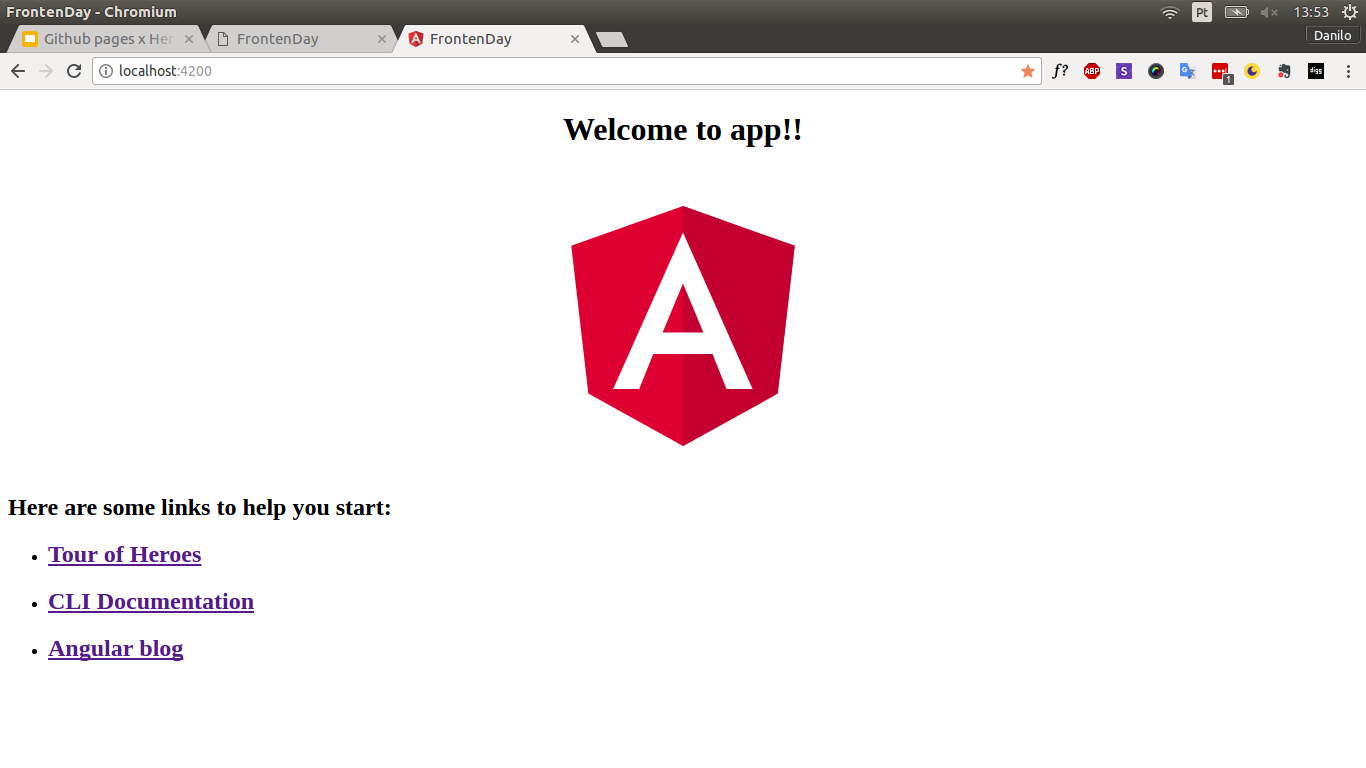This screenshot has width=1366, height=768.
Task: Open the CLI Documentation link
Action: click(151, 601)
